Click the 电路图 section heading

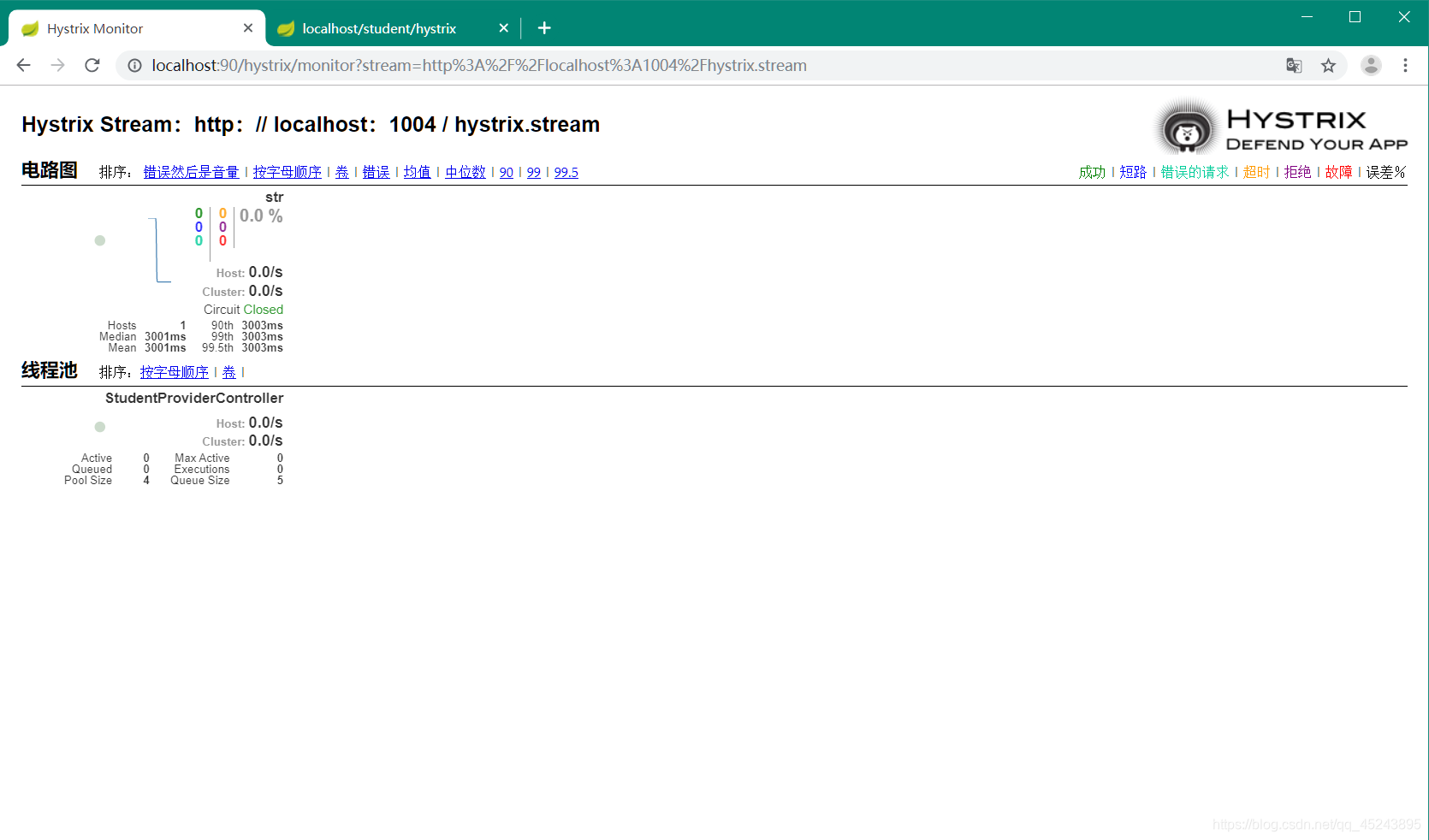coord(50,170)
